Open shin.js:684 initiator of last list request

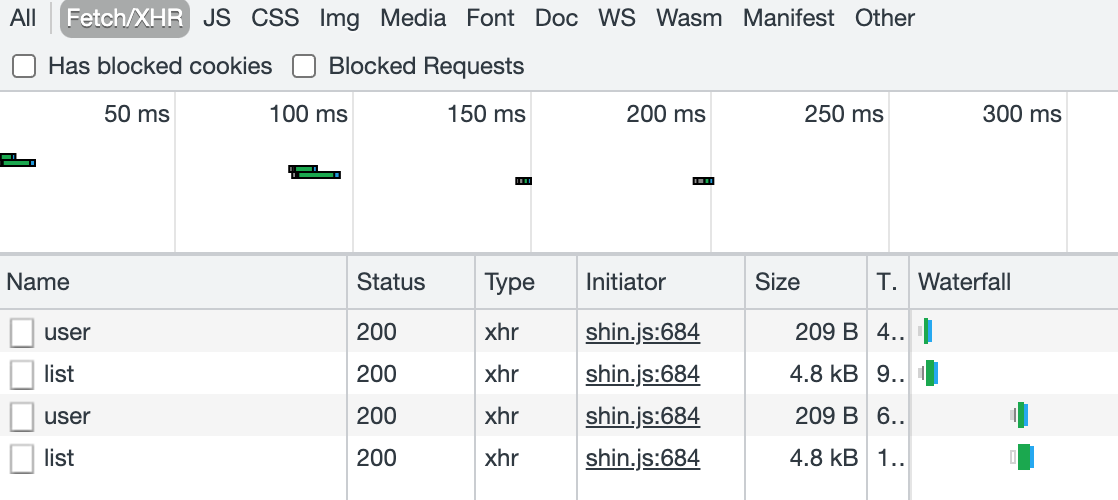pos(642,458)
